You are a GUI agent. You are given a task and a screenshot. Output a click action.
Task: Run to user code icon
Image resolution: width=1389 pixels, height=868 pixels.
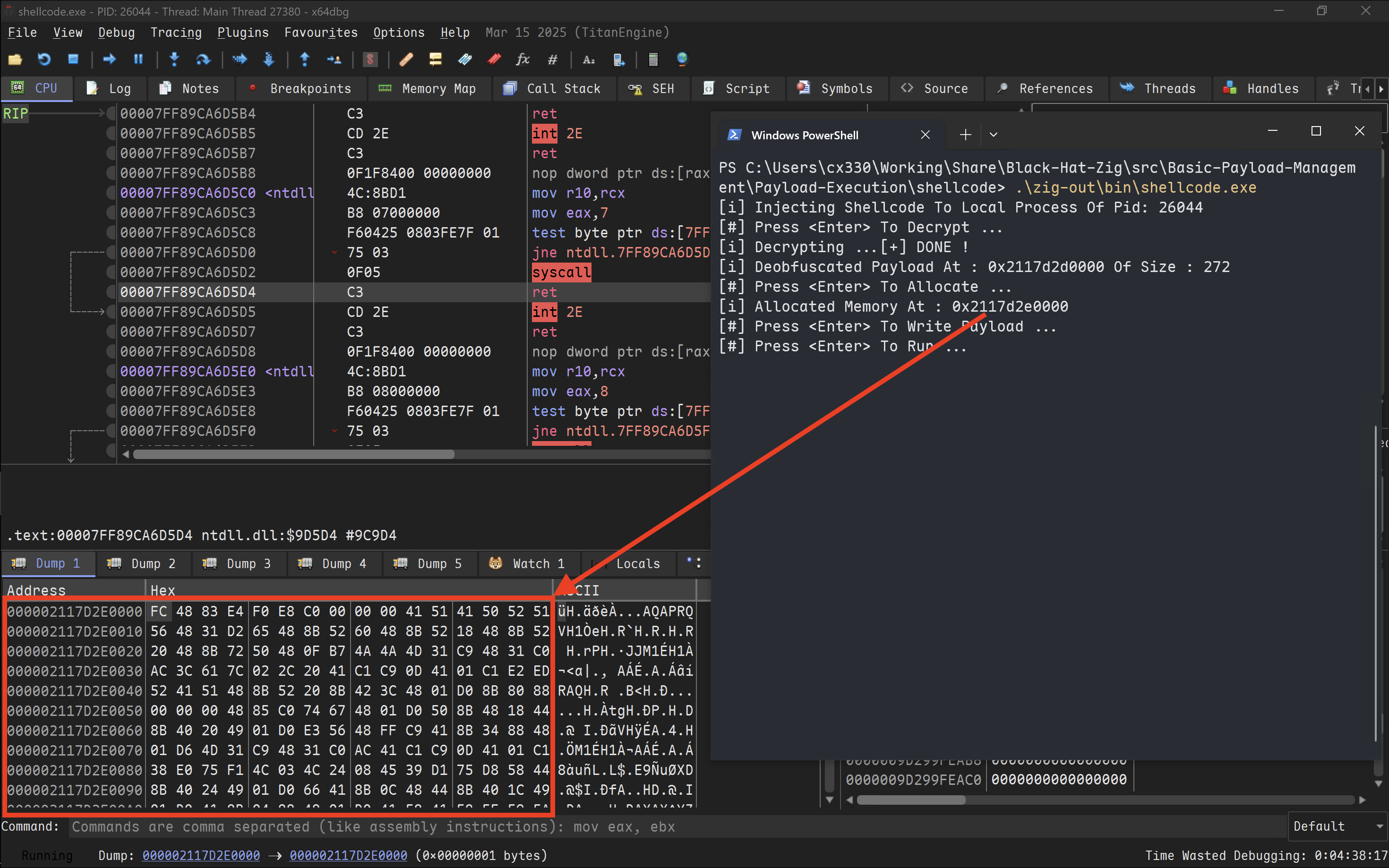pos(334,59)
